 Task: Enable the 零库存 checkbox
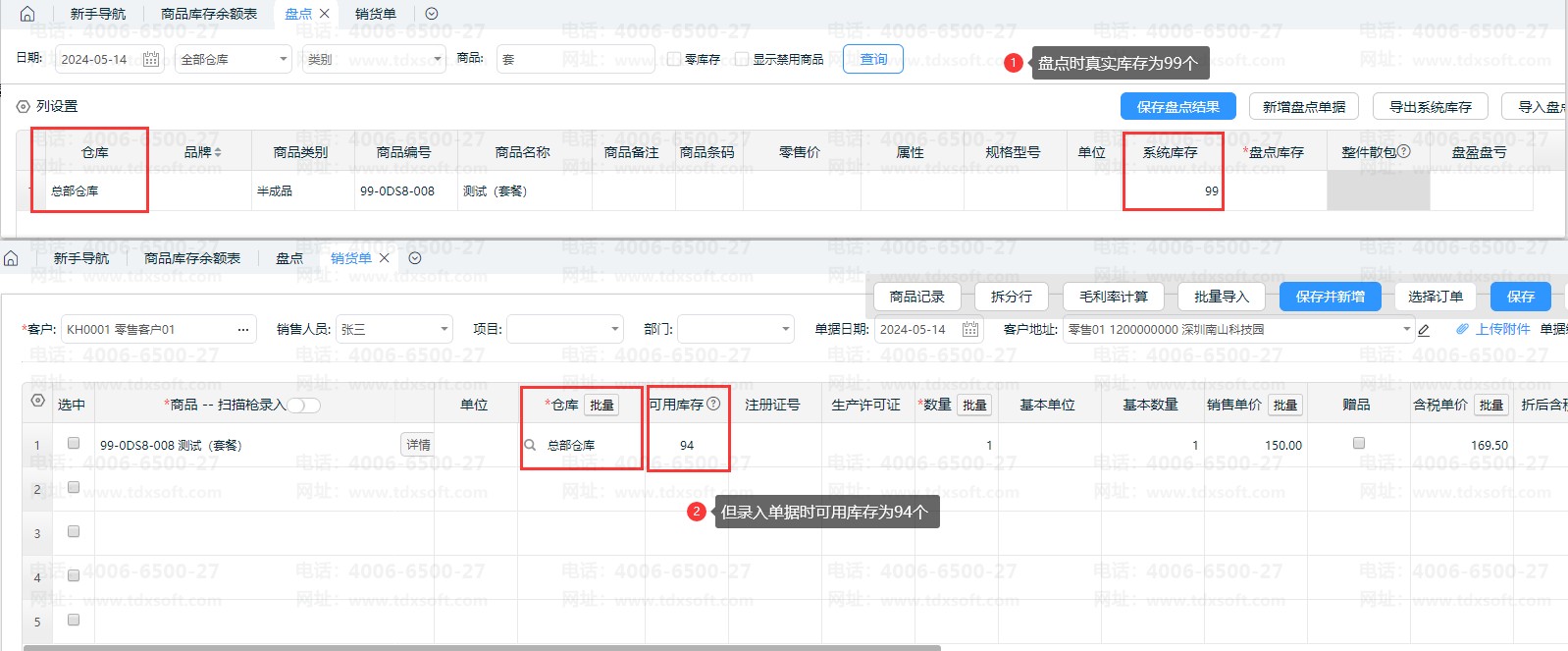[674, 59]
